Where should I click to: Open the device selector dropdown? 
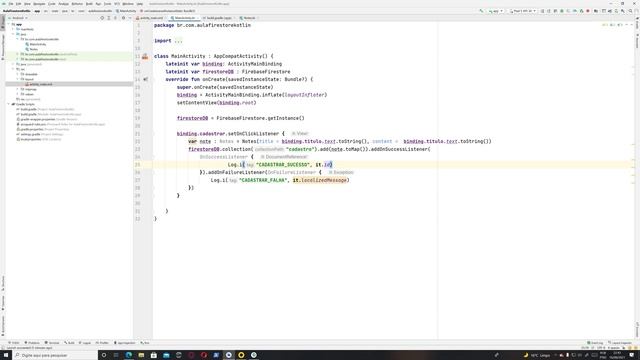click(x=522, y=11)
